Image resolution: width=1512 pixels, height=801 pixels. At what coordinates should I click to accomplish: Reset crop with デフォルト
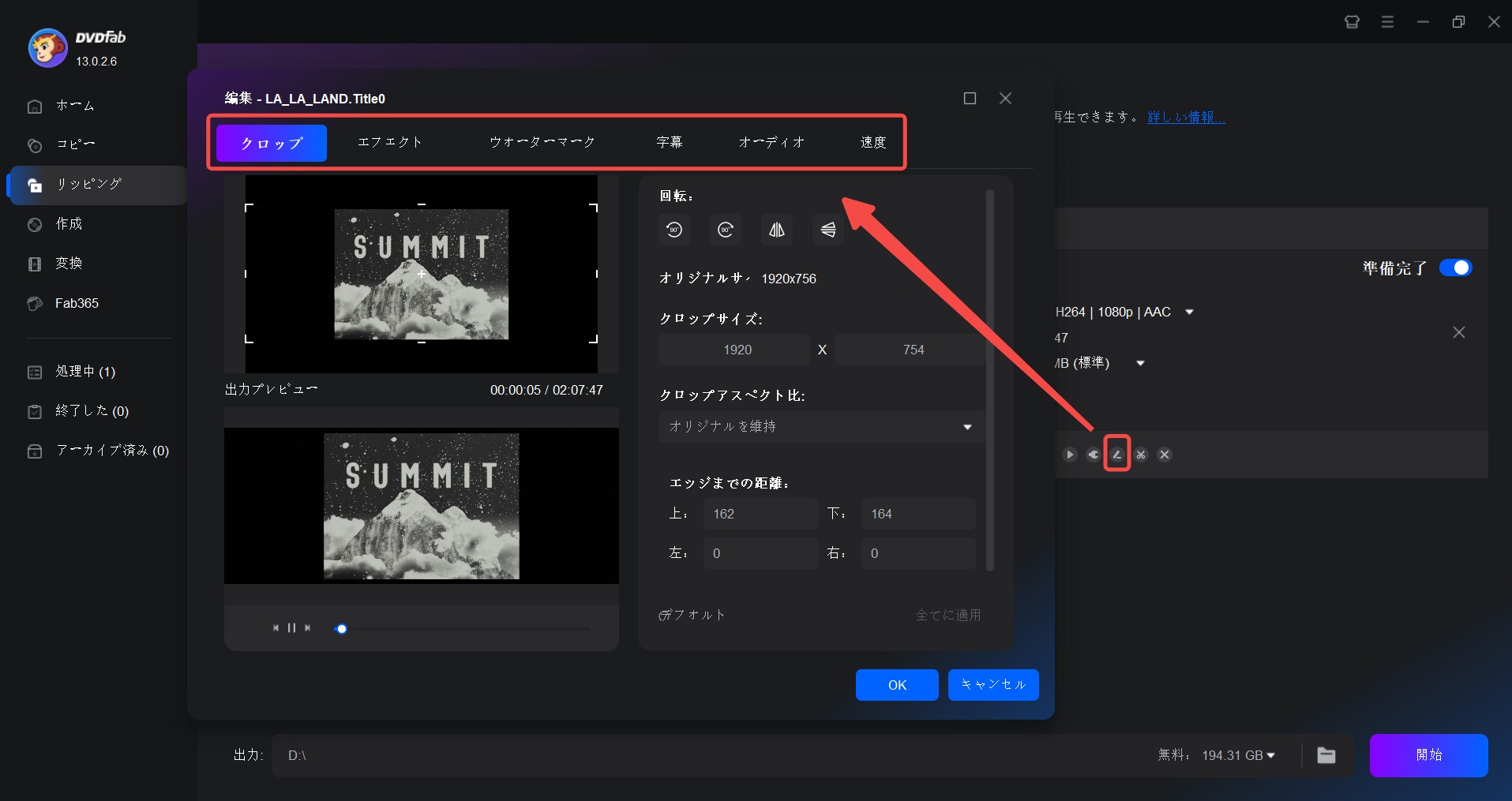[x=692, y=615]
